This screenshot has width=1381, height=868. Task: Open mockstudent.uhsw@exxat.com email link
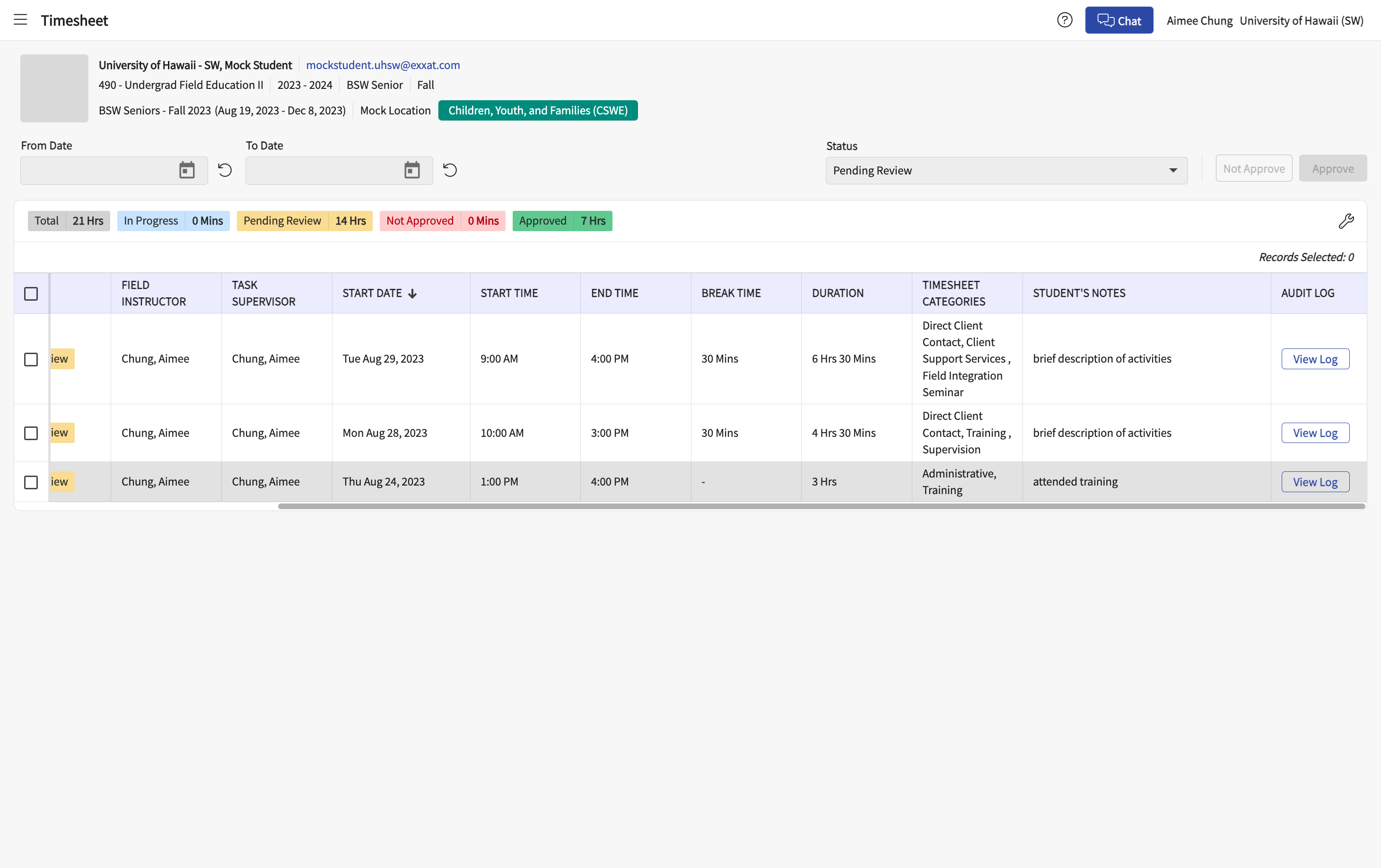click(383, 65)
